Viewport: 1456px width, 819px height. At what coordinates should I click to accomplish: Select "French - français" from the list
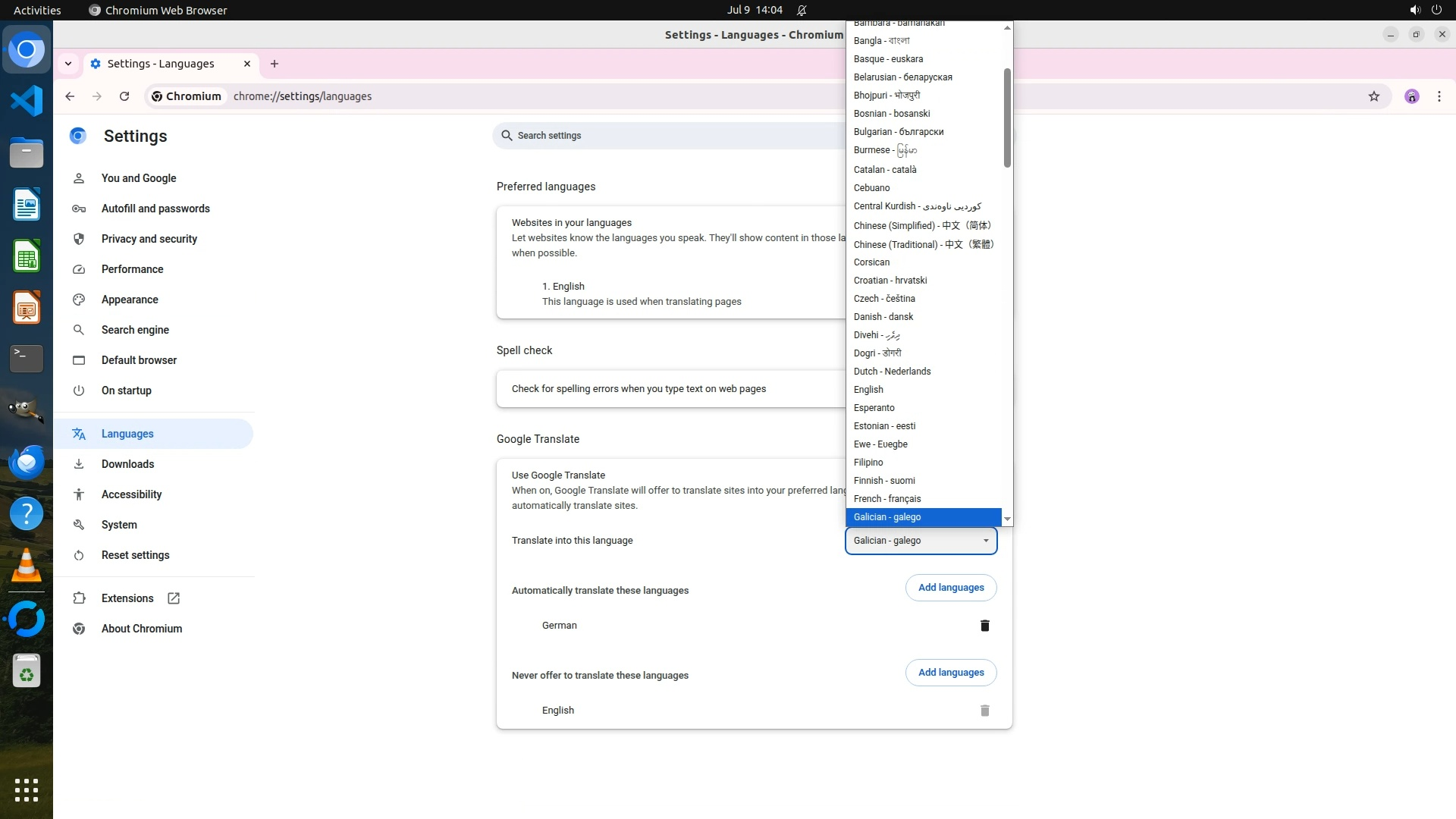coord(887,499)
